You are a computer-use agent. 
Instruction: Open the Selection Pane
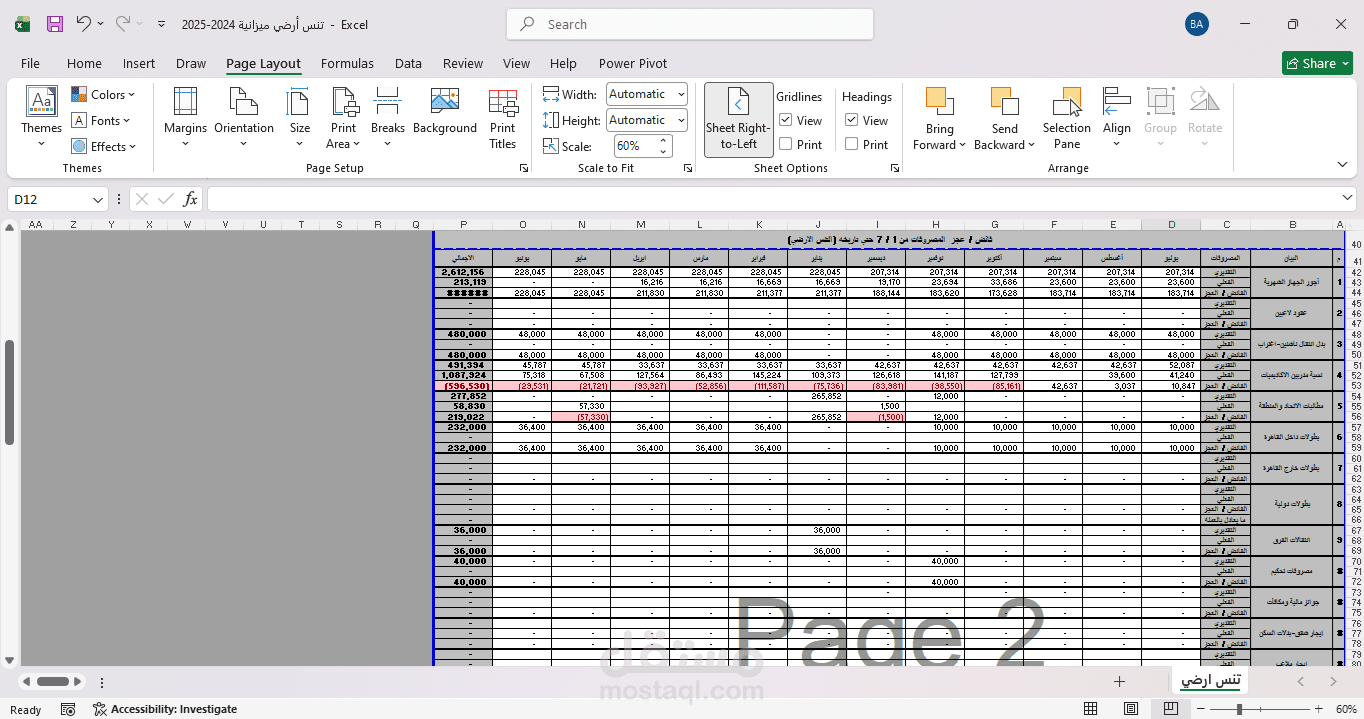point(1067,118)
